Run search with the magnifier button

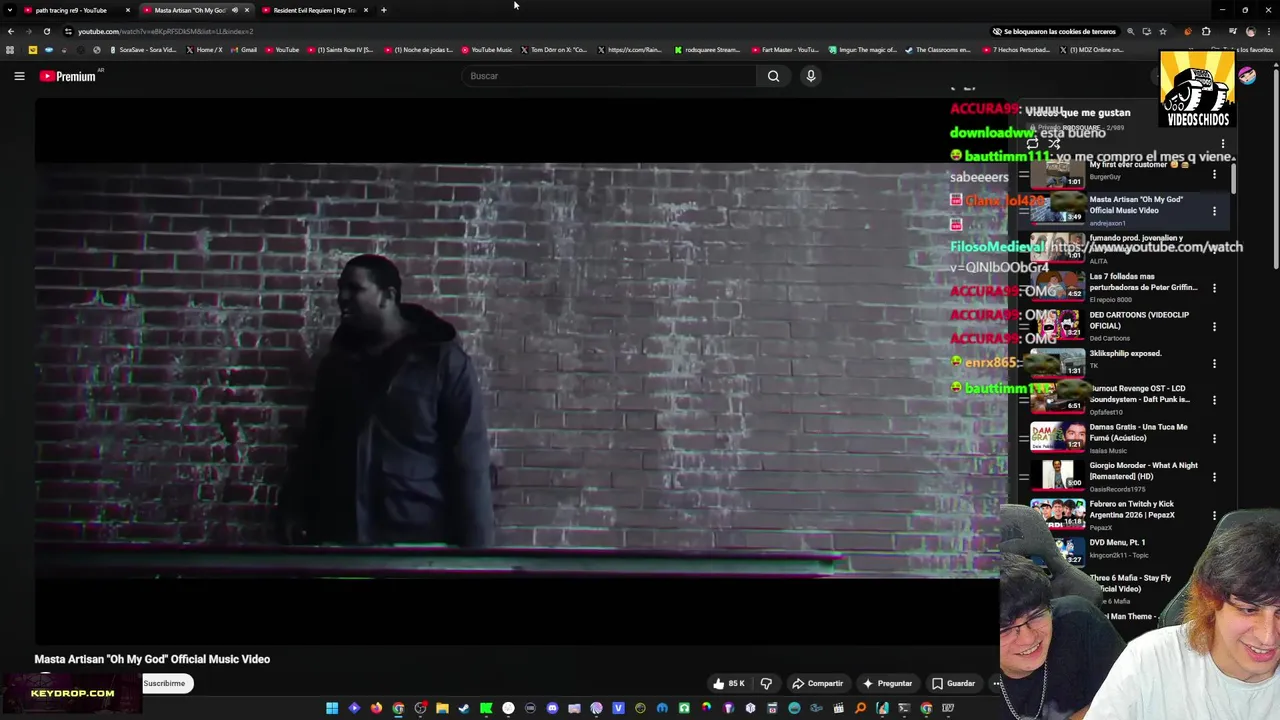click(773, 76)
